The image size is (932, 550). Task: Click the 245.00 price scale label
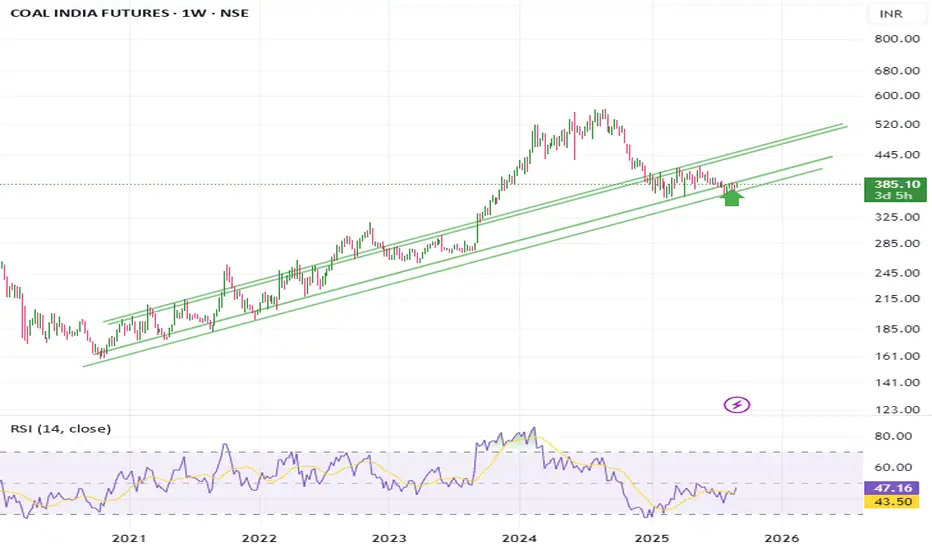[x=897, y=273]
